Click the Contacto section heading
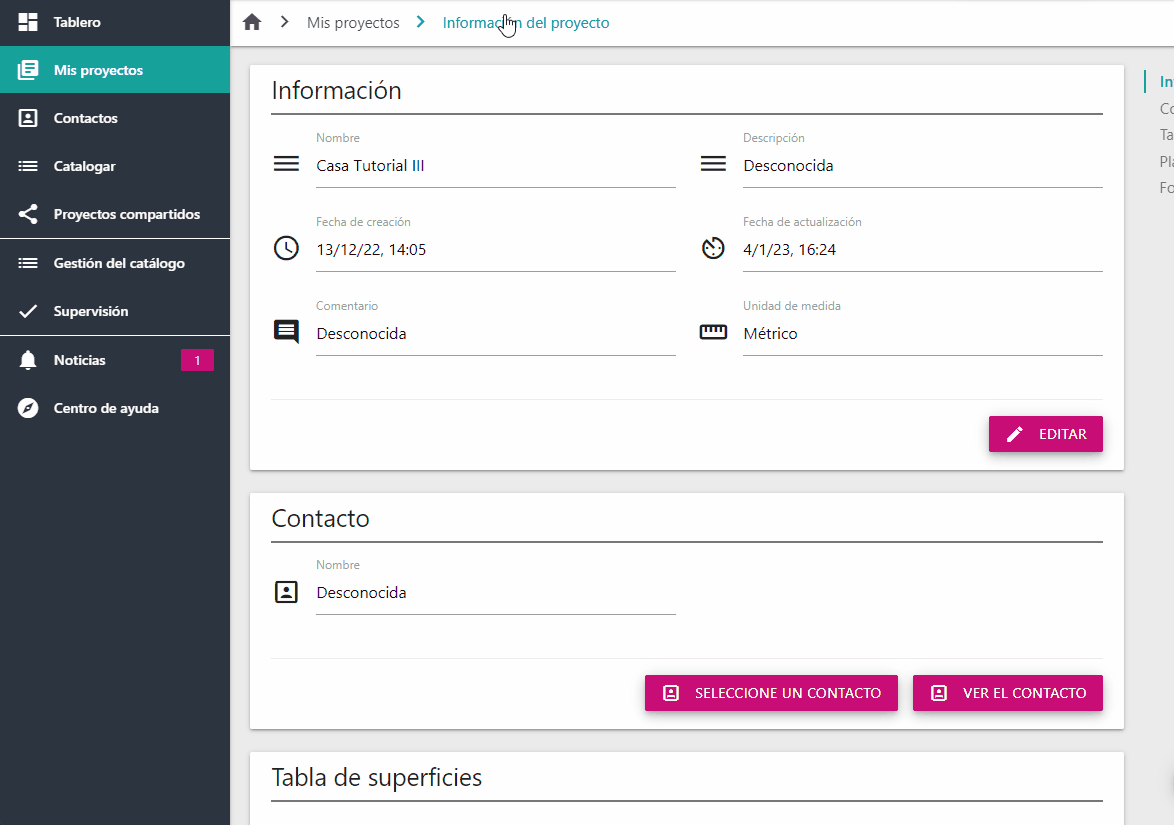The image size is (1174, 825). (x=320, y=519)
